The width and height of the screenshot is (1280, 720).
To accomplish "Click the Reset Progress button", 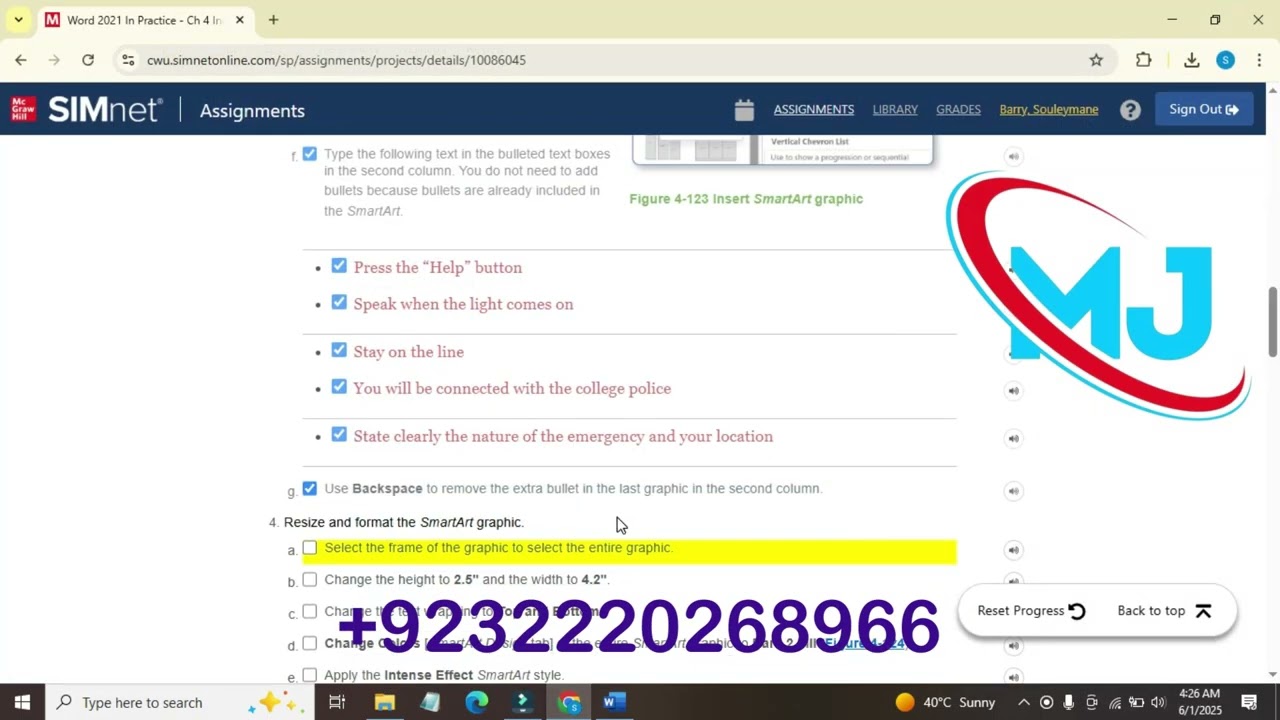I will (x=1031, y=611).
